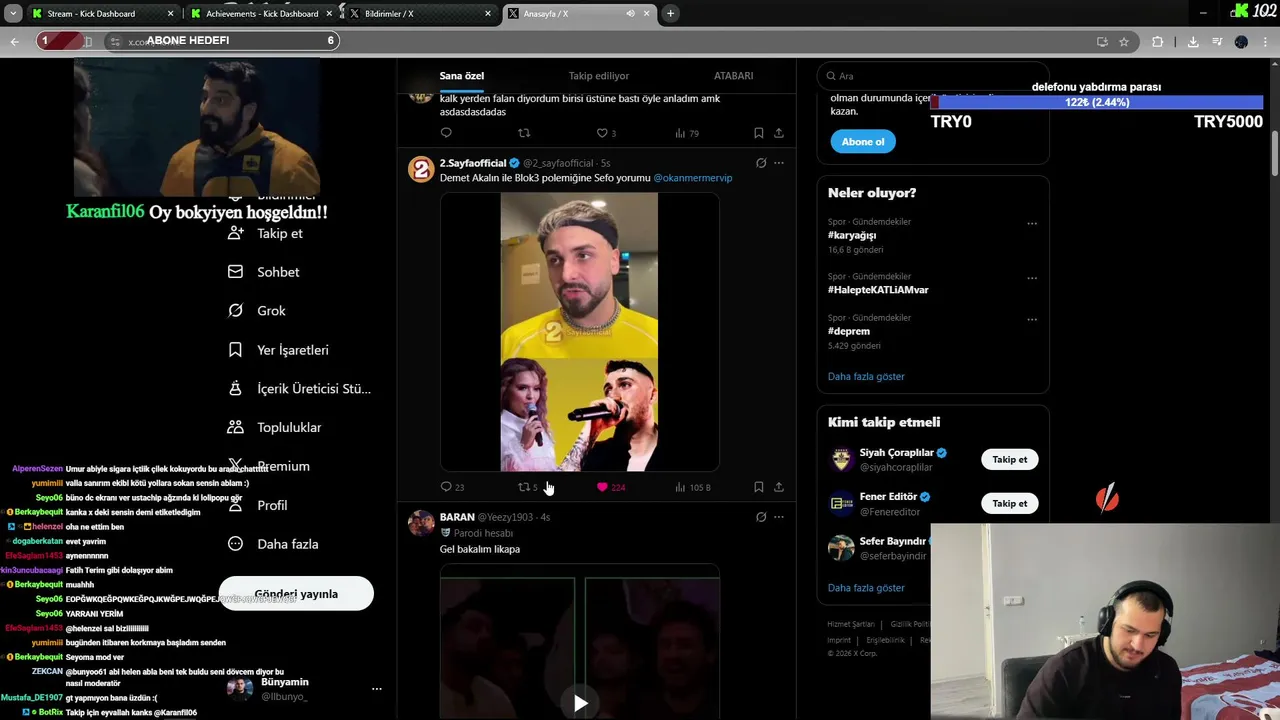Open more options on BARAN's post

779,517
